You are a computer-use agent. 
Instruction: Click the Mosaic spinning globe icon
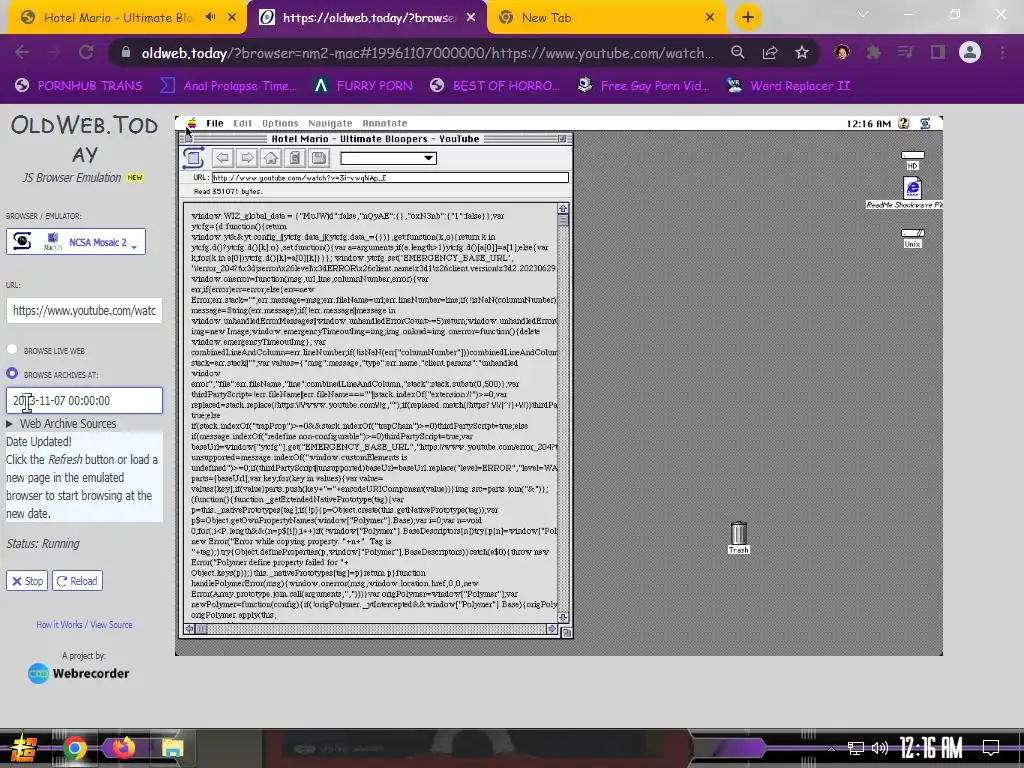193,157
